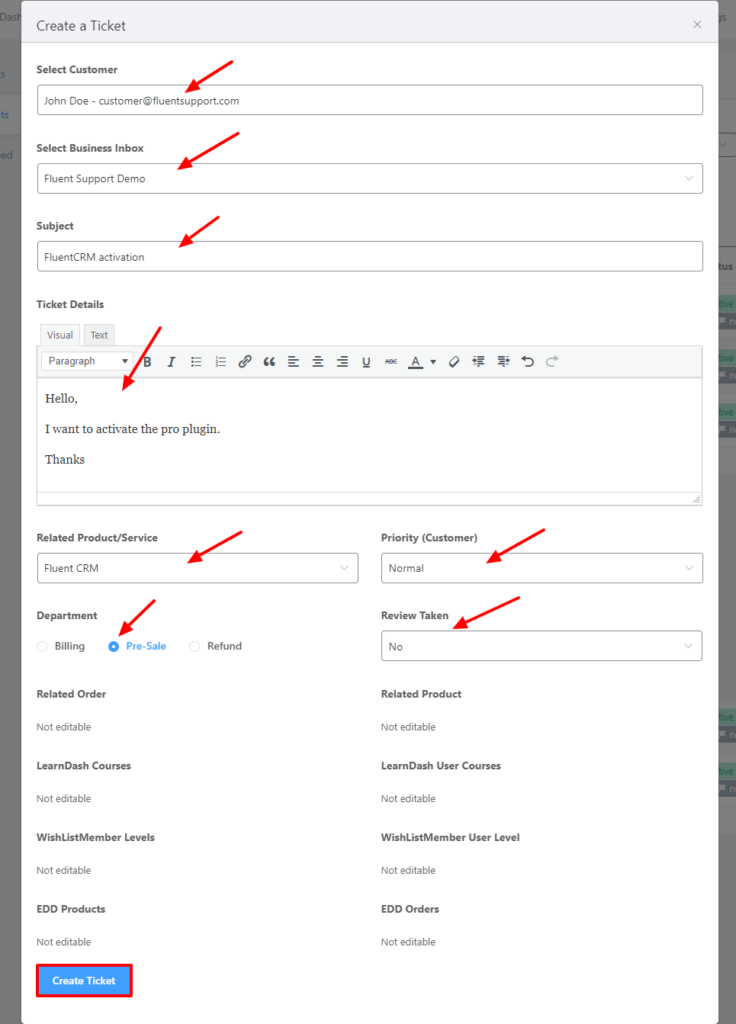Redo last edit in editor
The image size is (736, 1024).
tap(552, 362)
